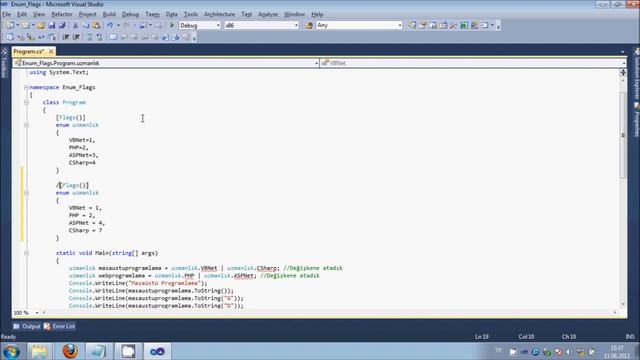
Task: Click the vertical scrollbar of the editor
Action: pyautogui.click(x=623, y=135)
